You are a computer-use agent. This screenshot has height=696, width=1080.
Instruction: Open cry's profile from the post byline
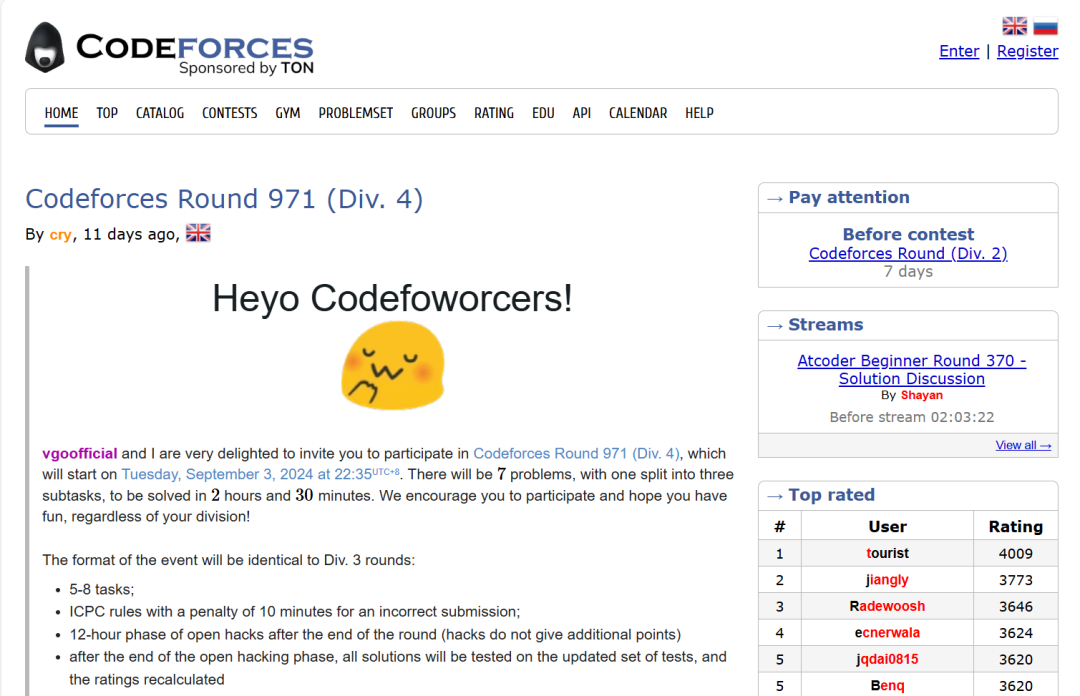[x=60, y=233]
